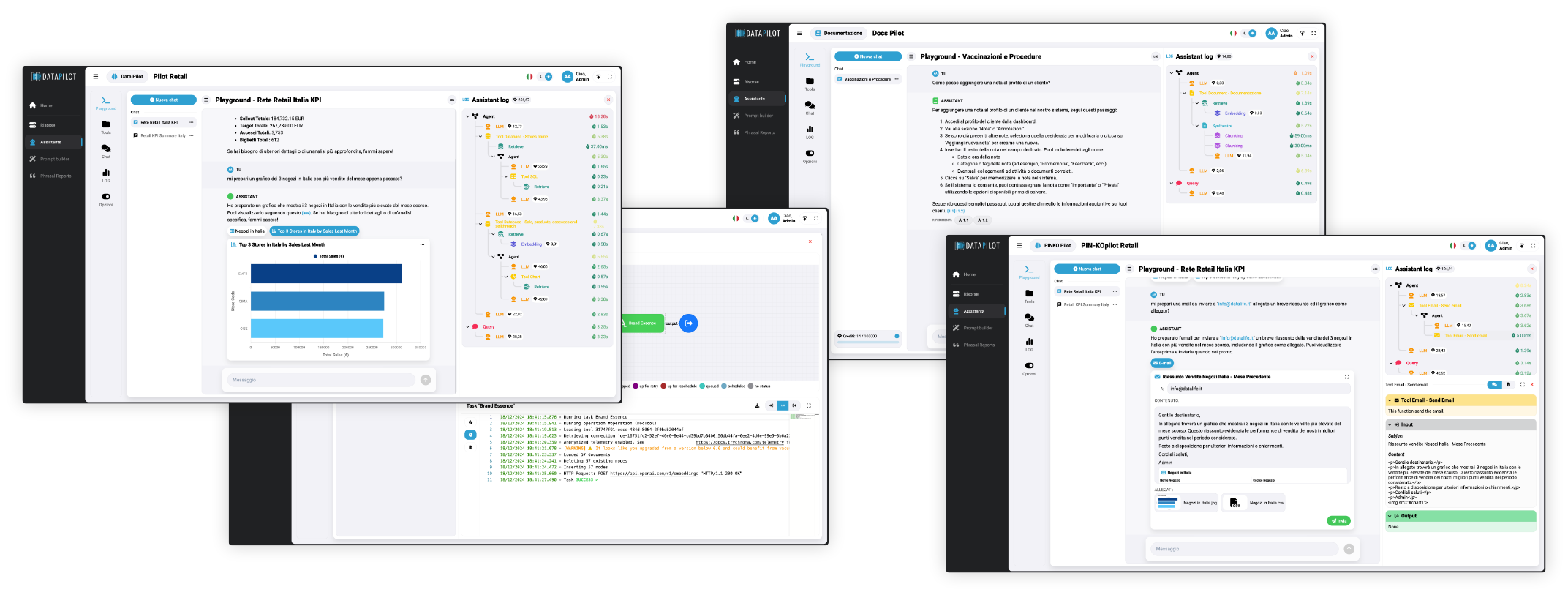Collapse the Synthesize node in Docs Pilot log

[x=1197, y=126]
